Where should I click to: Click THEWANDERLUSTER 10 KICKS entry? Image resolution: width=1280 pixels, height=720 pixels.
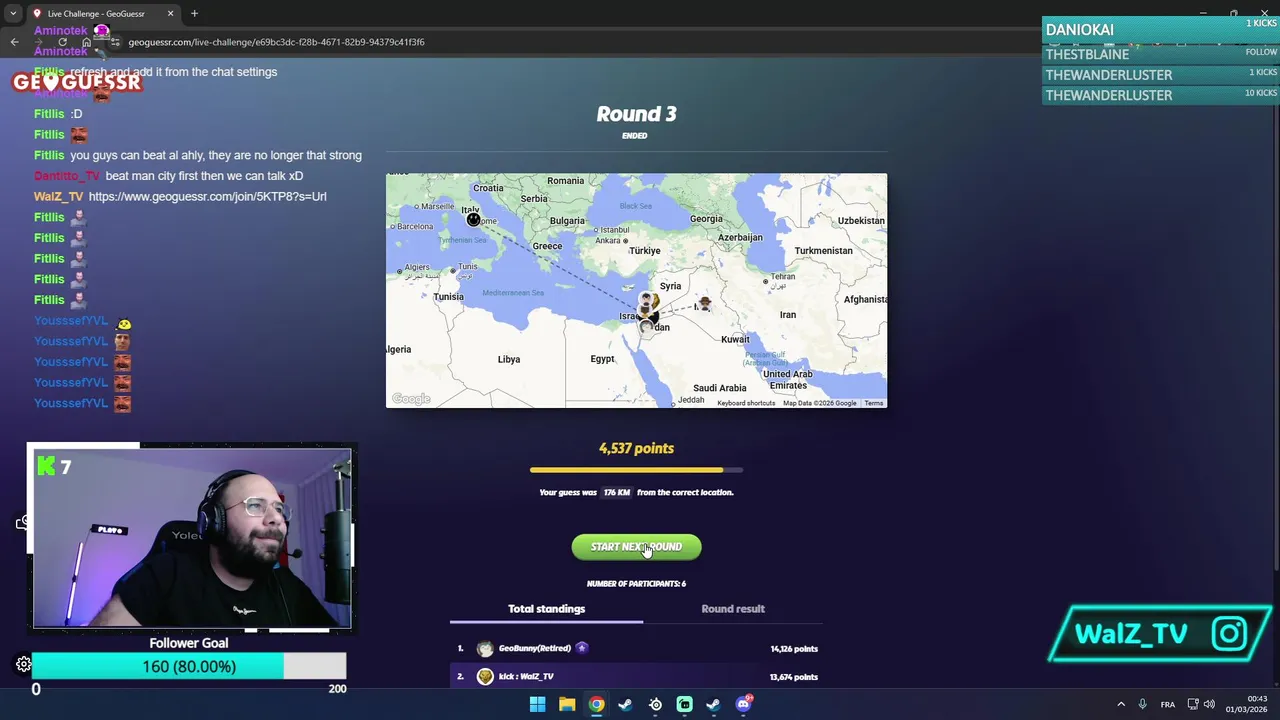point(1160,95)
